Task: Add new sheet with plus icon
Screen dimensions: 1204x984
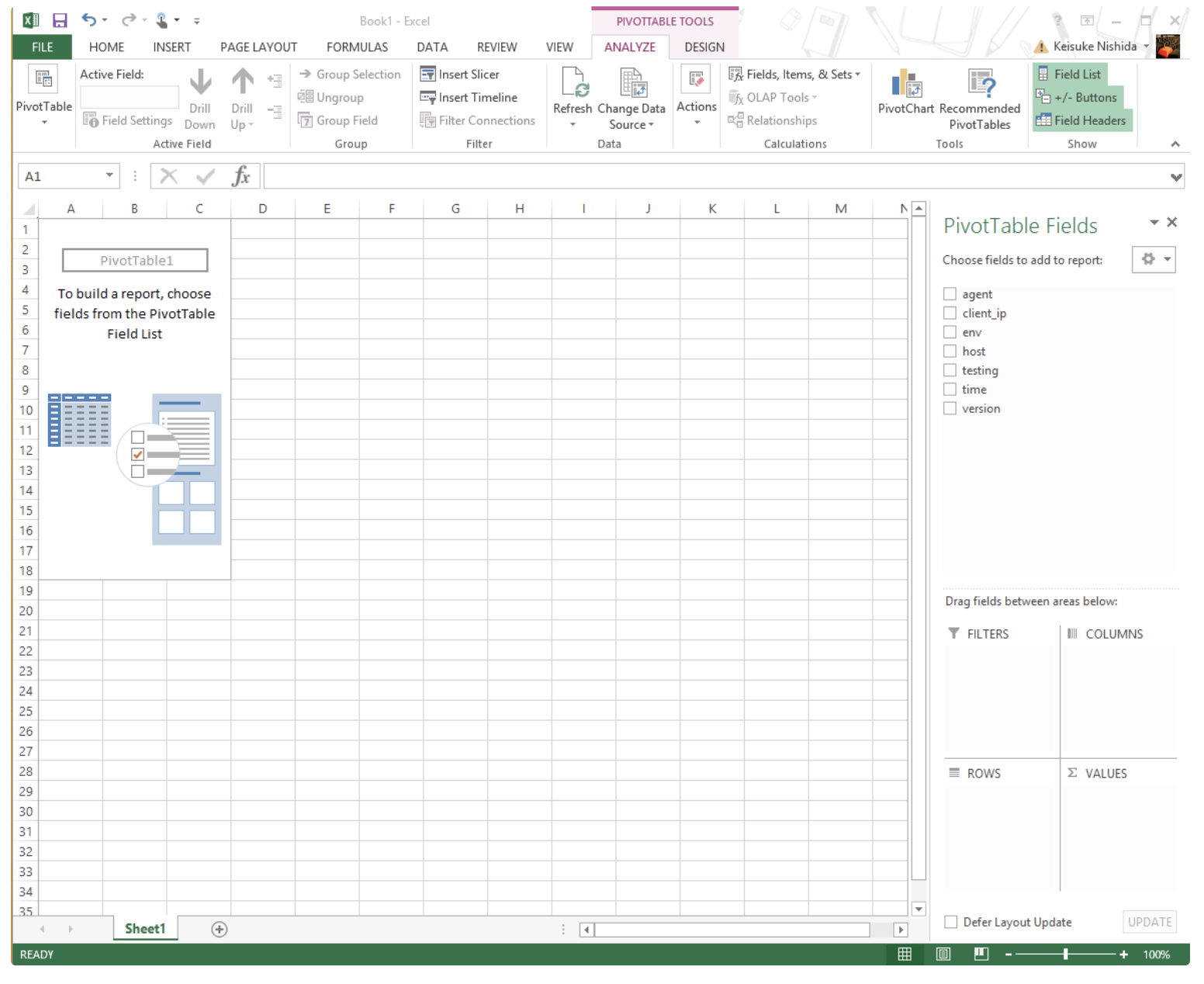Action: [x=220, y=929]
